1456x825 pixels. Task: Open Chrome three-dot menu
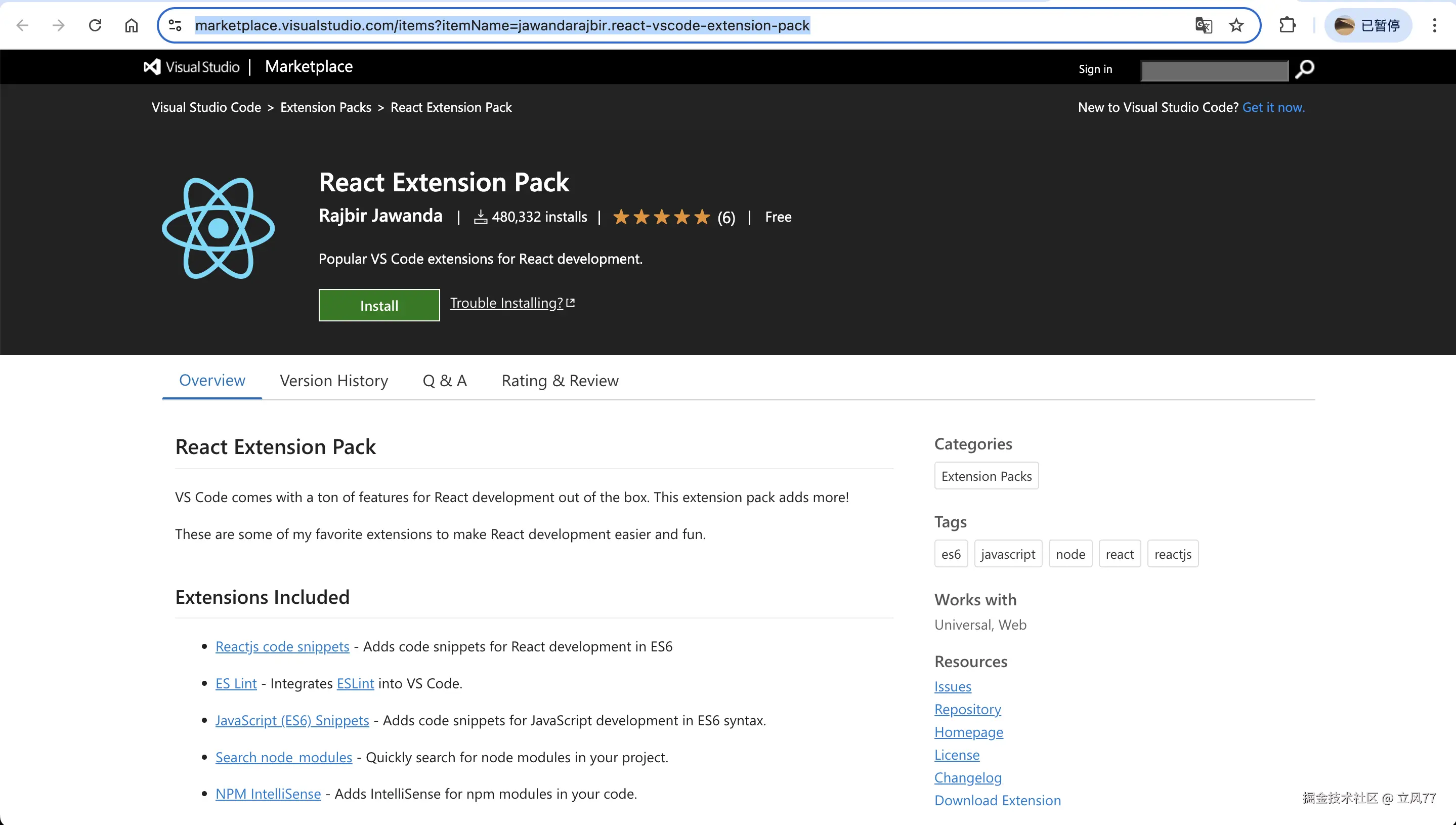pyautogui.click(x=1434, y=25)
